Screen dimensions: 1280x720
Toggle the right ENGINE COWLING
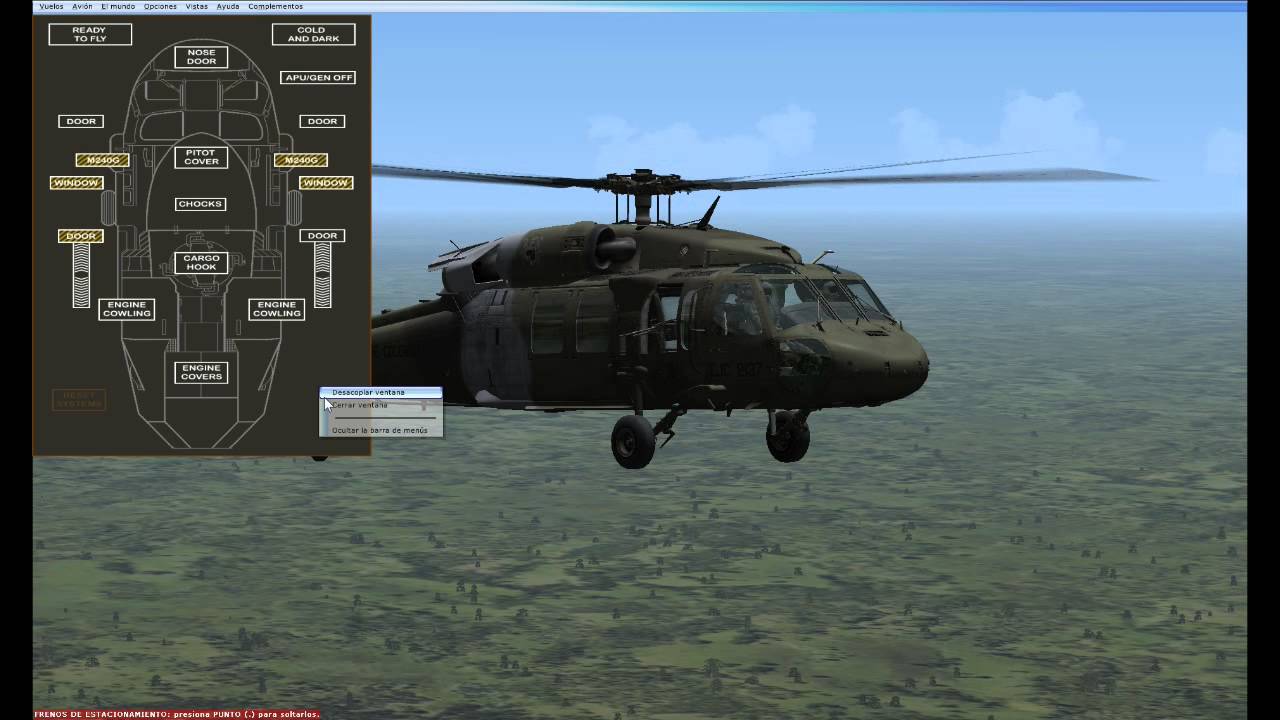[277, 309]
